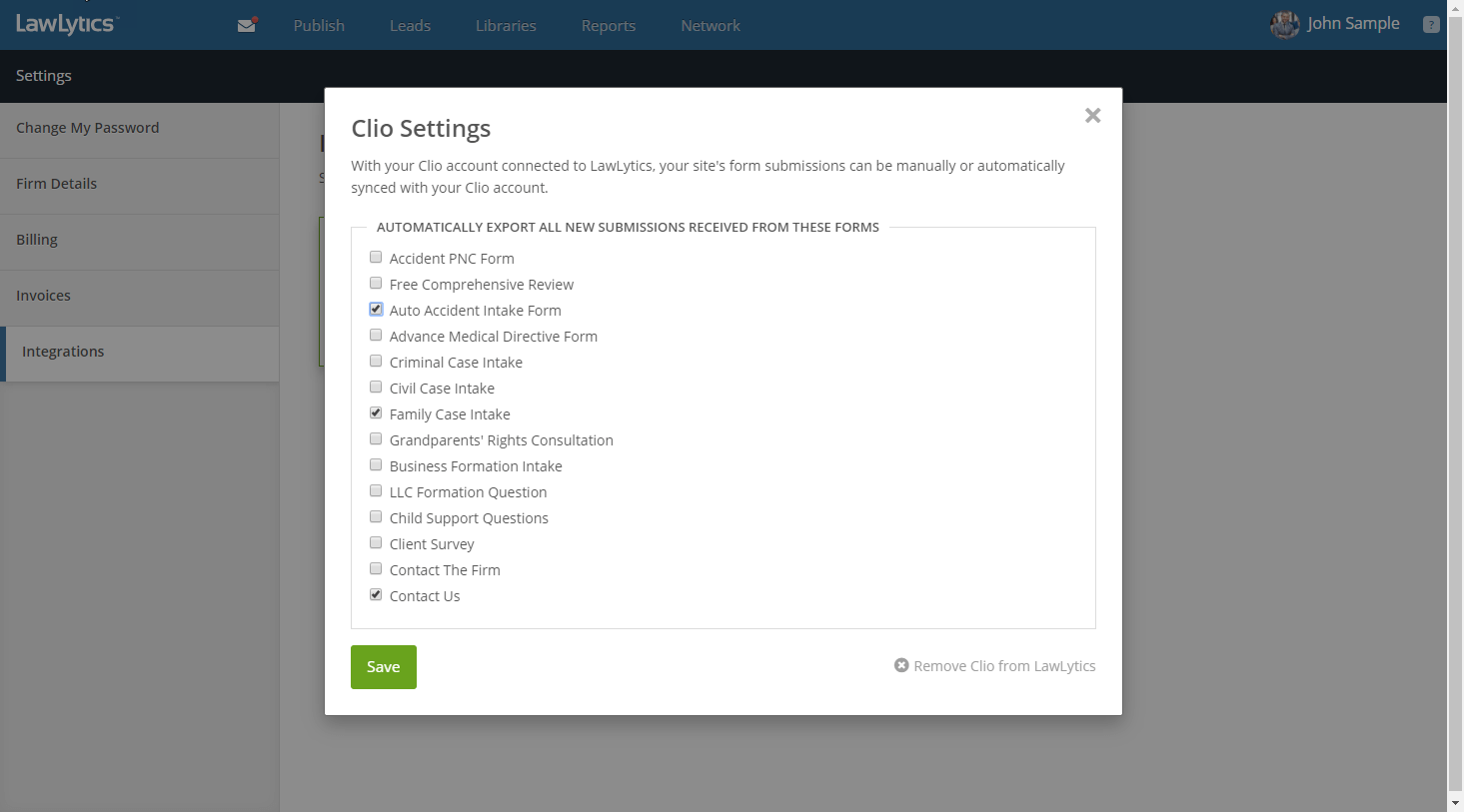
Task: Open the messages envelope icon
Action: point(246,26)
